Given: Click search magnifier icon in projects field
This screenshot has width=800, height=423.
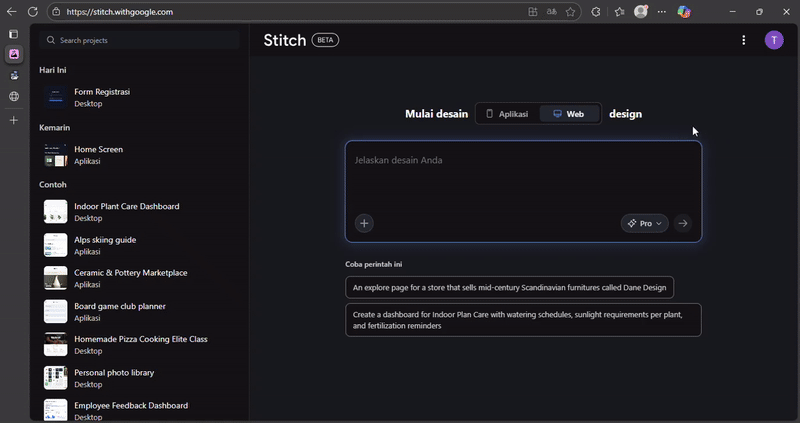Looking at the screenshot, I should tap(51, 40).
